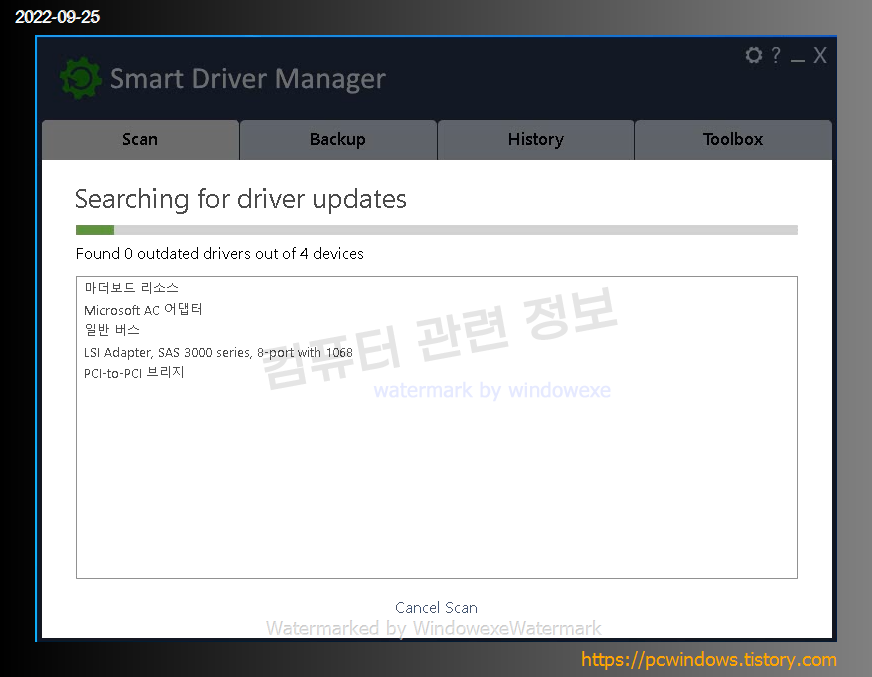Go to the Toolbox tab

733,140
